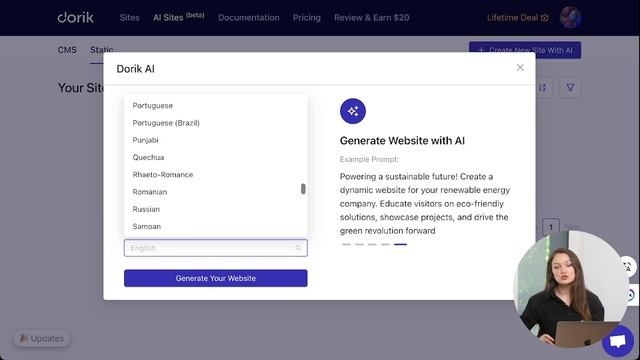
Task: Open AI Sites (beta) nav item
Action: [178, 17]
